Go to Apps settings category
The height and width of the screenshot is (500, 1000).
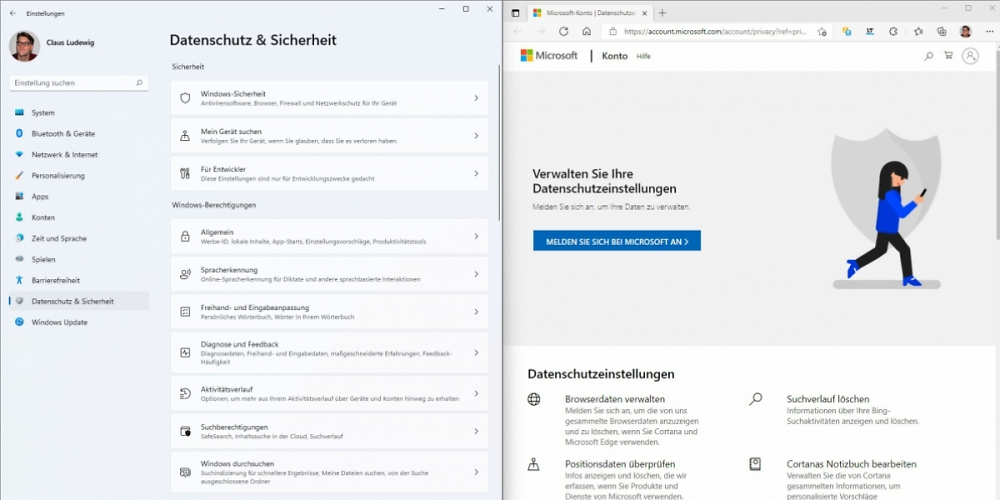coord(79,196)
